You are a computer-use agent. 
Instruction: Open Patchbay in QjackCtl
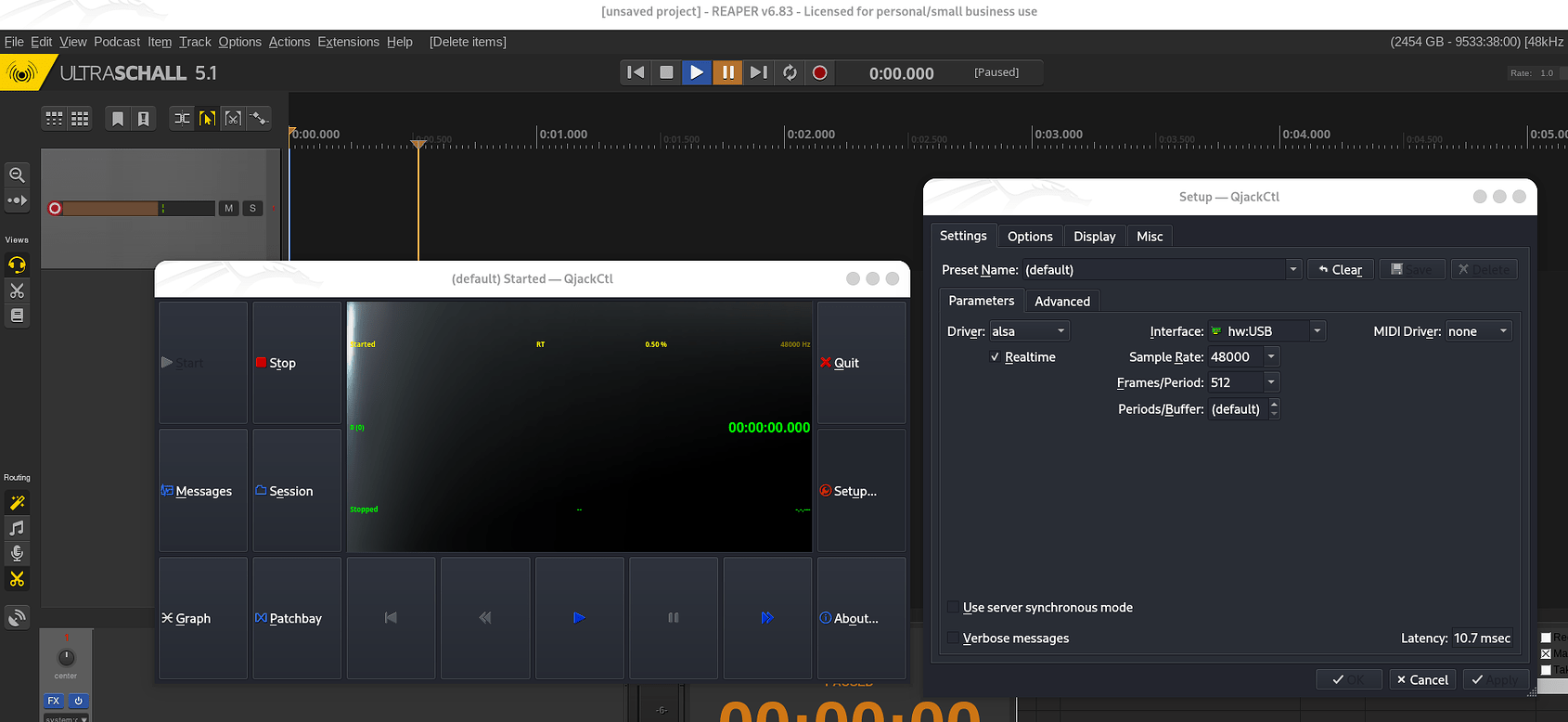(x=297, y=618)
